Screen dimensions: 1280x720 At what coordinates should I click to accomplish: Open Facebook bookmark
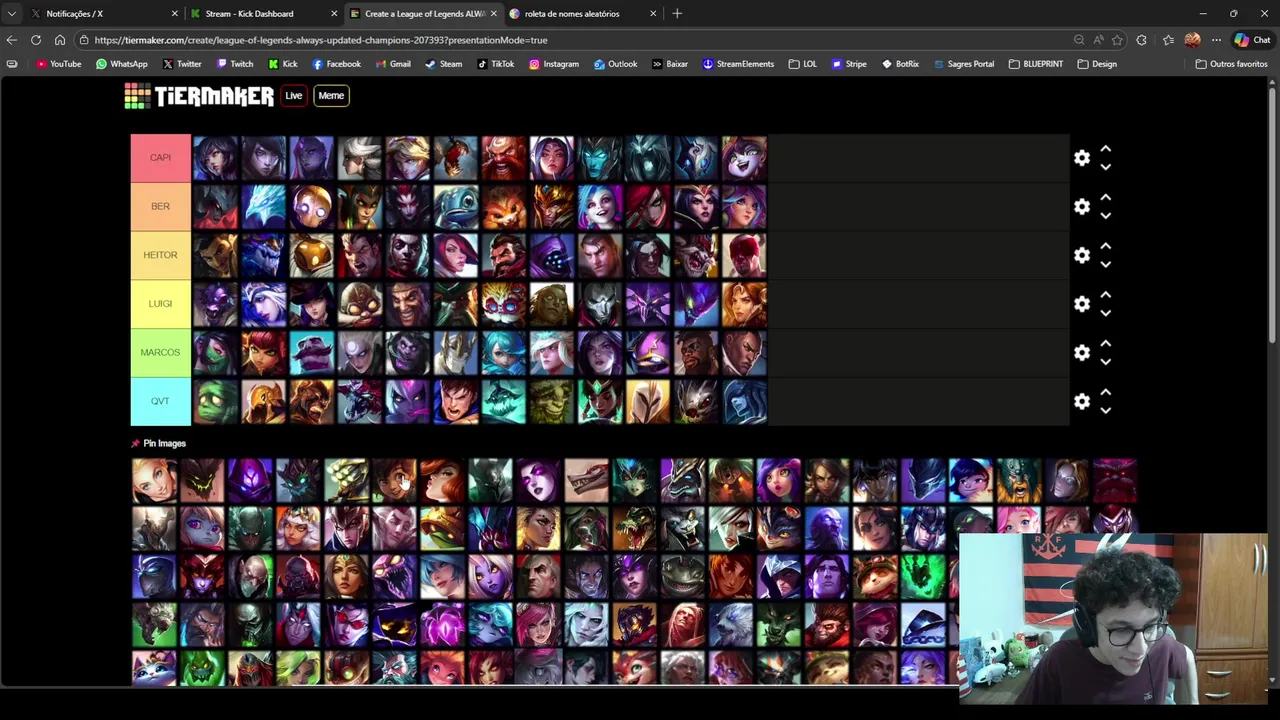point(337,64)
